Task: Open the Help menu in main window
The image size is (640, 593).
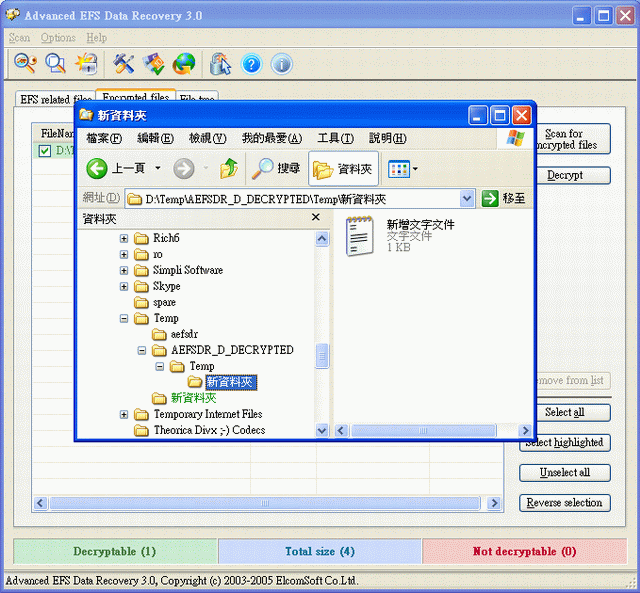Action: (96, 38)
